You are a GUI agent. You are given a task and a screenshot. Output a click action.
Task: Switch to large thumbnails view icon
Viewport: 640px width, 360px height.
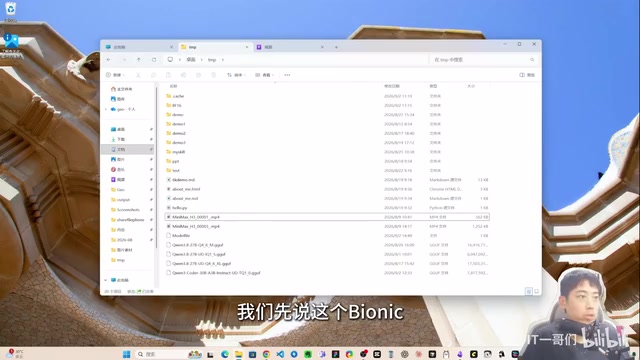(x=536, y=291)
